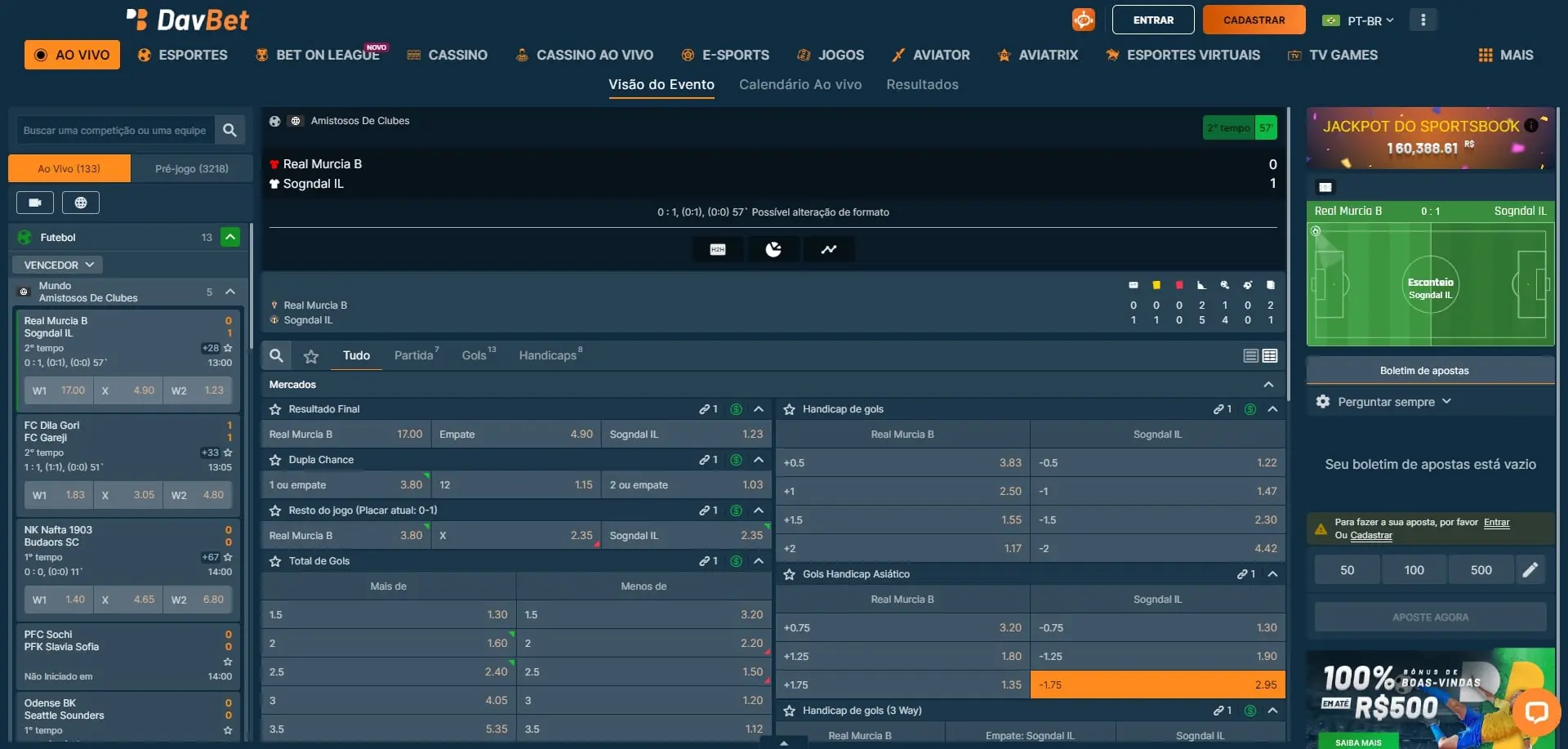Click the pencil icon to edit stake amounts
Viewport: 1568px width, 749px height.
(x=1530, y=570)
